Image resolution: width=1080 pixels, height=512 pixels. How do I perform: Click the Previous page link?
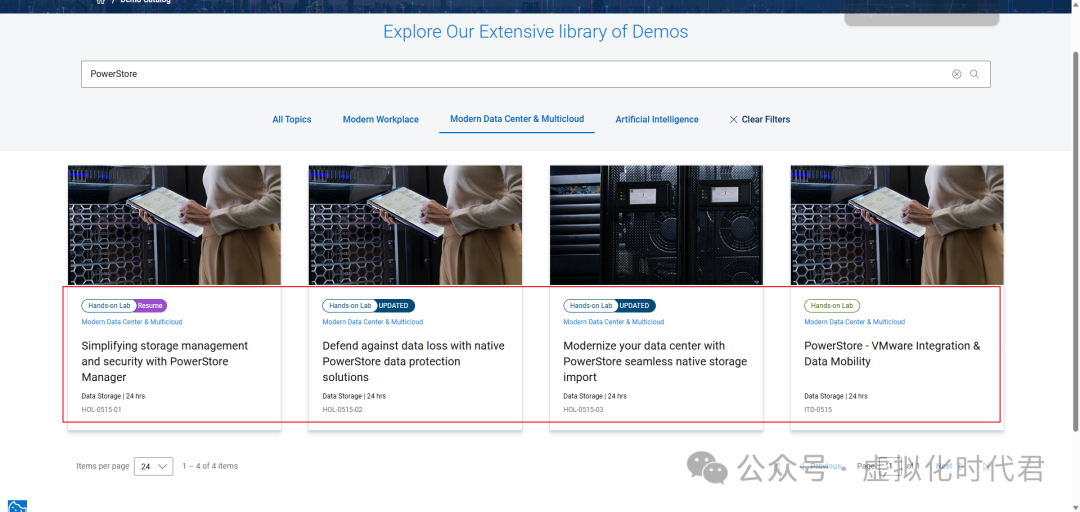coord(820,467)
